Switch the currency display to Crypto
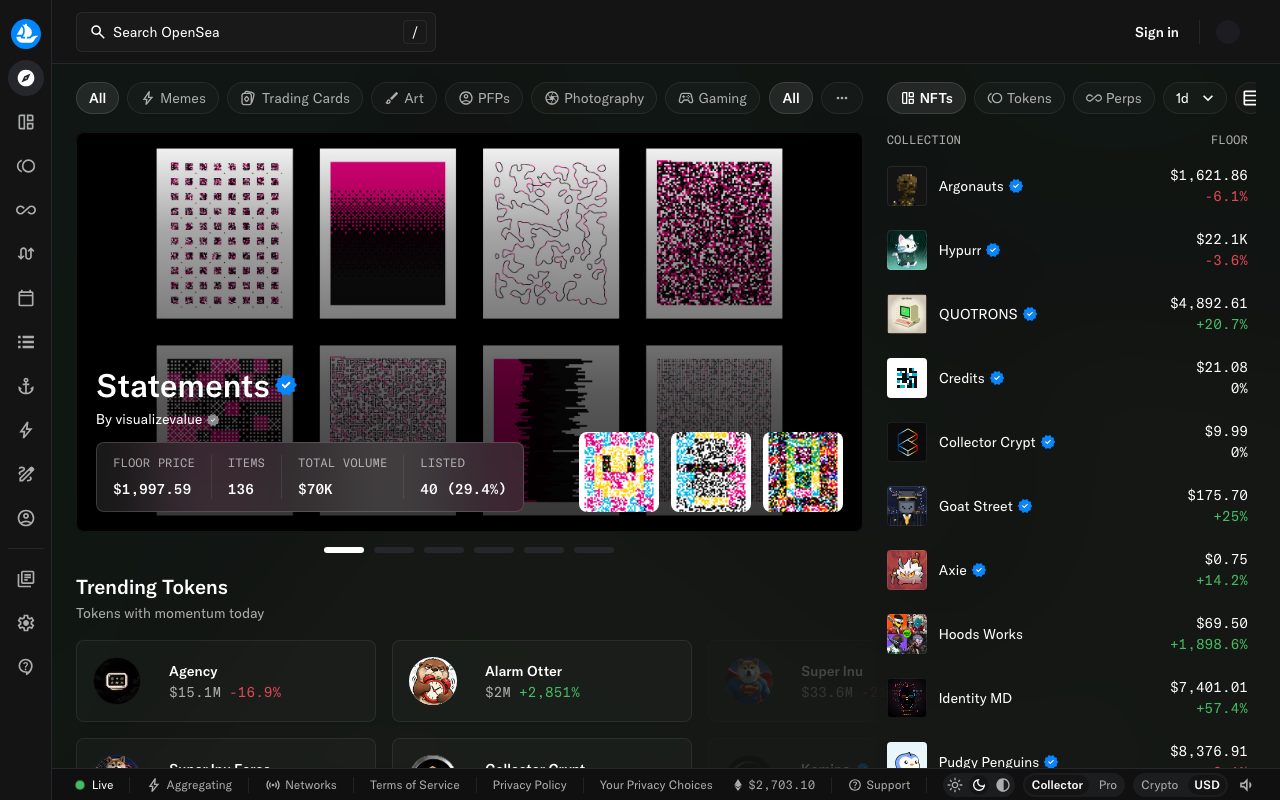The width and height of the screenshot is (1280, 800). [x=1160, y=785]
